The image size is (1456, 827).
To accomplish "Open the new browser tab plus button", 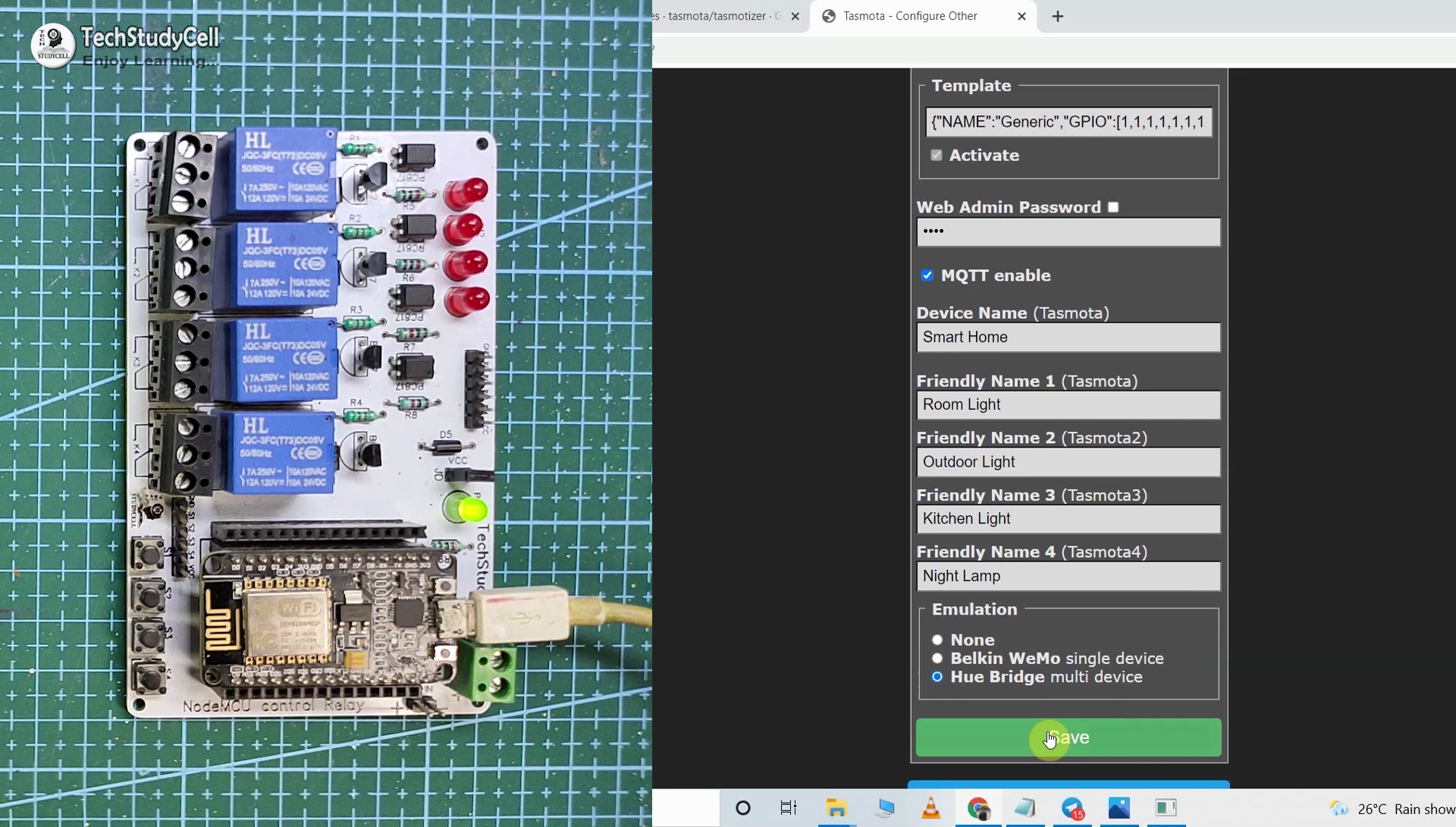I will 1058,16.
